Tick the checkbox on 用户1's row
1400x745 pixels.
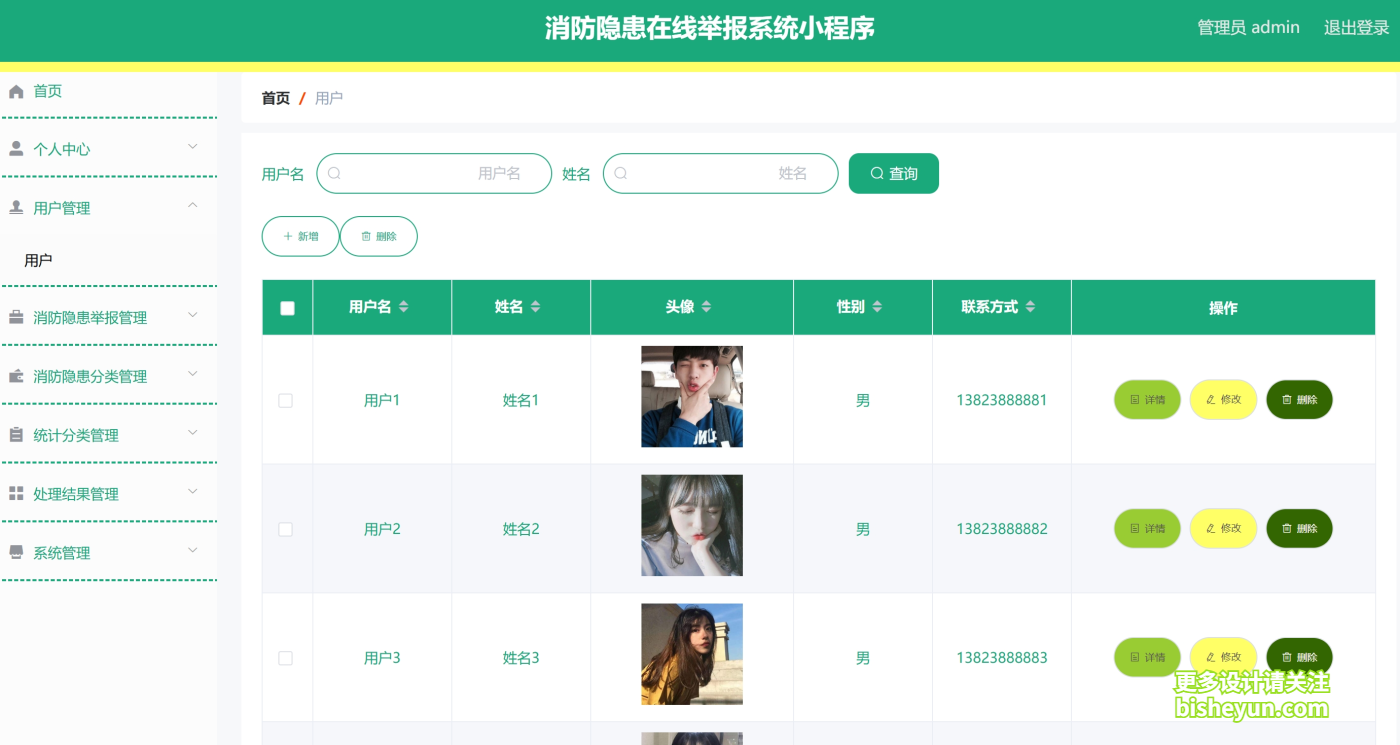pos(285,399)
